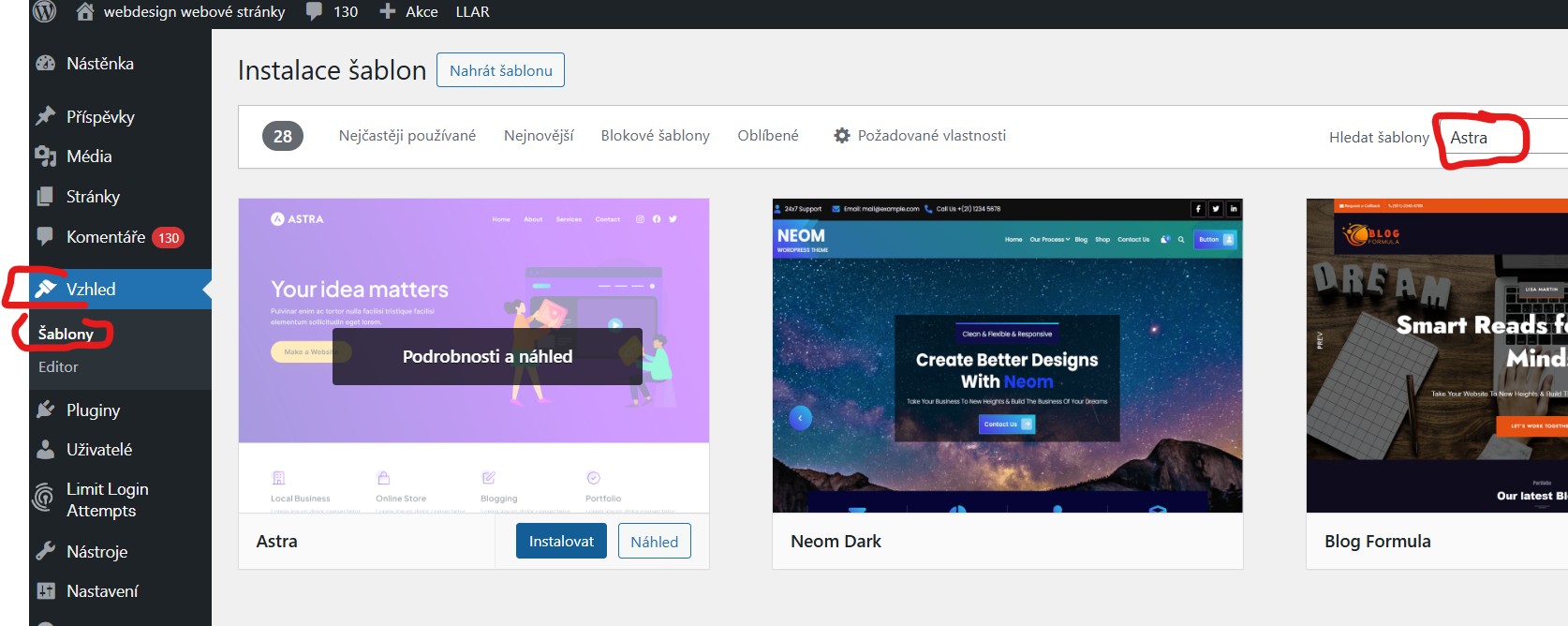Open Uživatelé user icon
The image size is (1568, 626).
click(46, 450)
